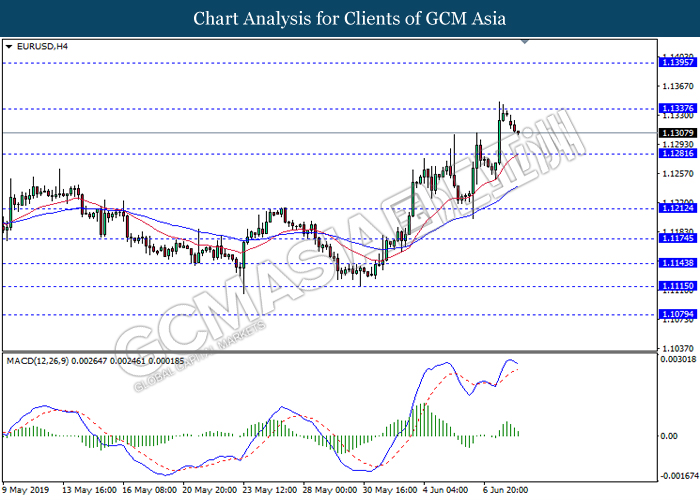Click the MACD scale value 0.003018
The image size is (700, 500).
[678, 359]
